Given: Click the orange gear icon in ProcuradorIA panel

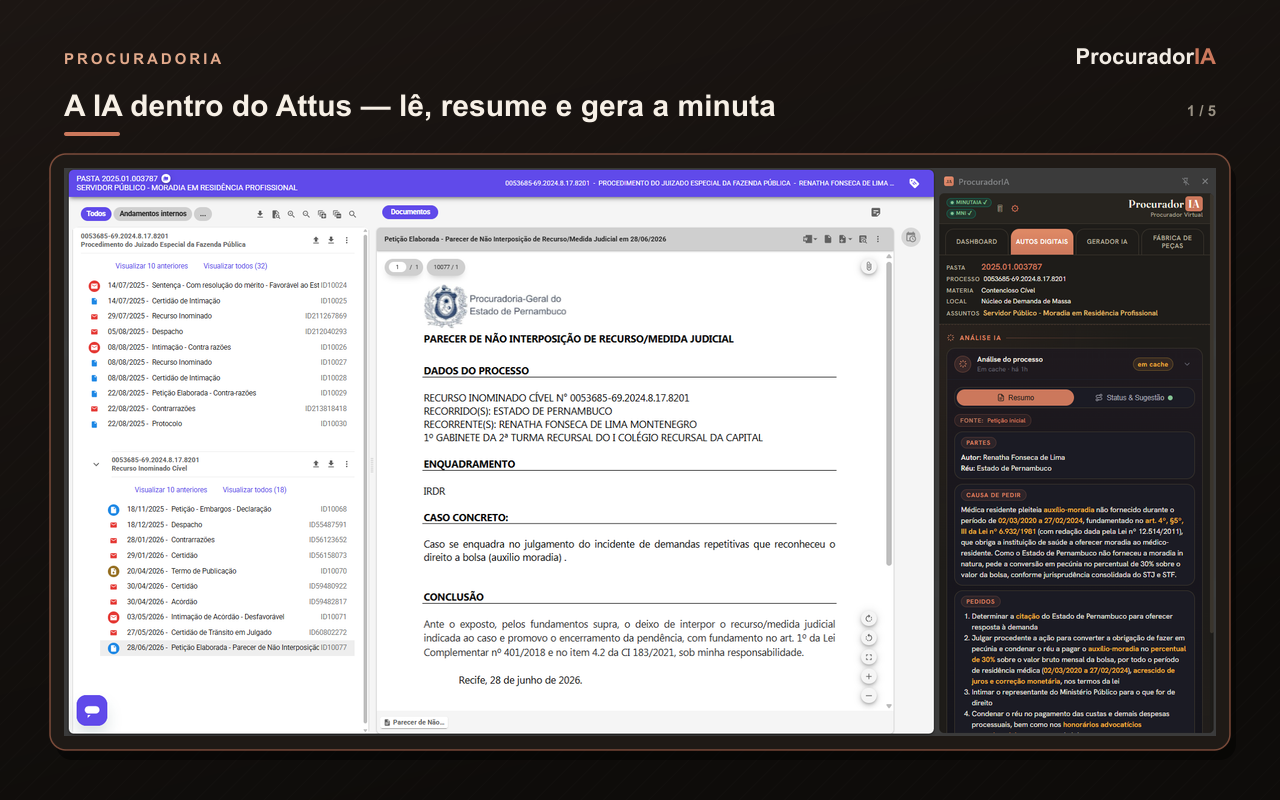Looking at the screenshot, I should point(1015,208).
